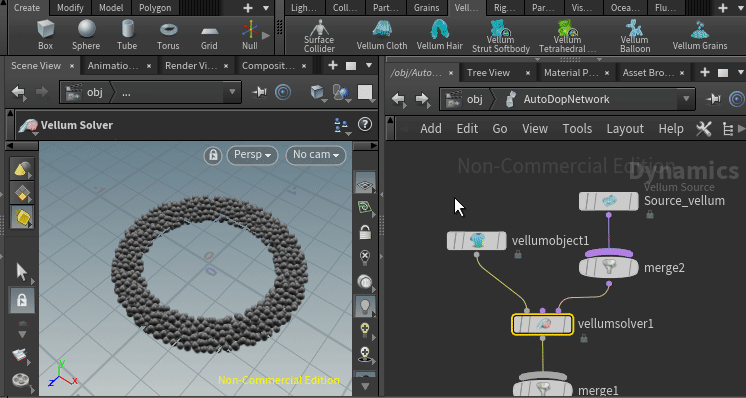Expand the Scene View path dropdown
The image size is (746, 398).
click(x=232, y=92)
